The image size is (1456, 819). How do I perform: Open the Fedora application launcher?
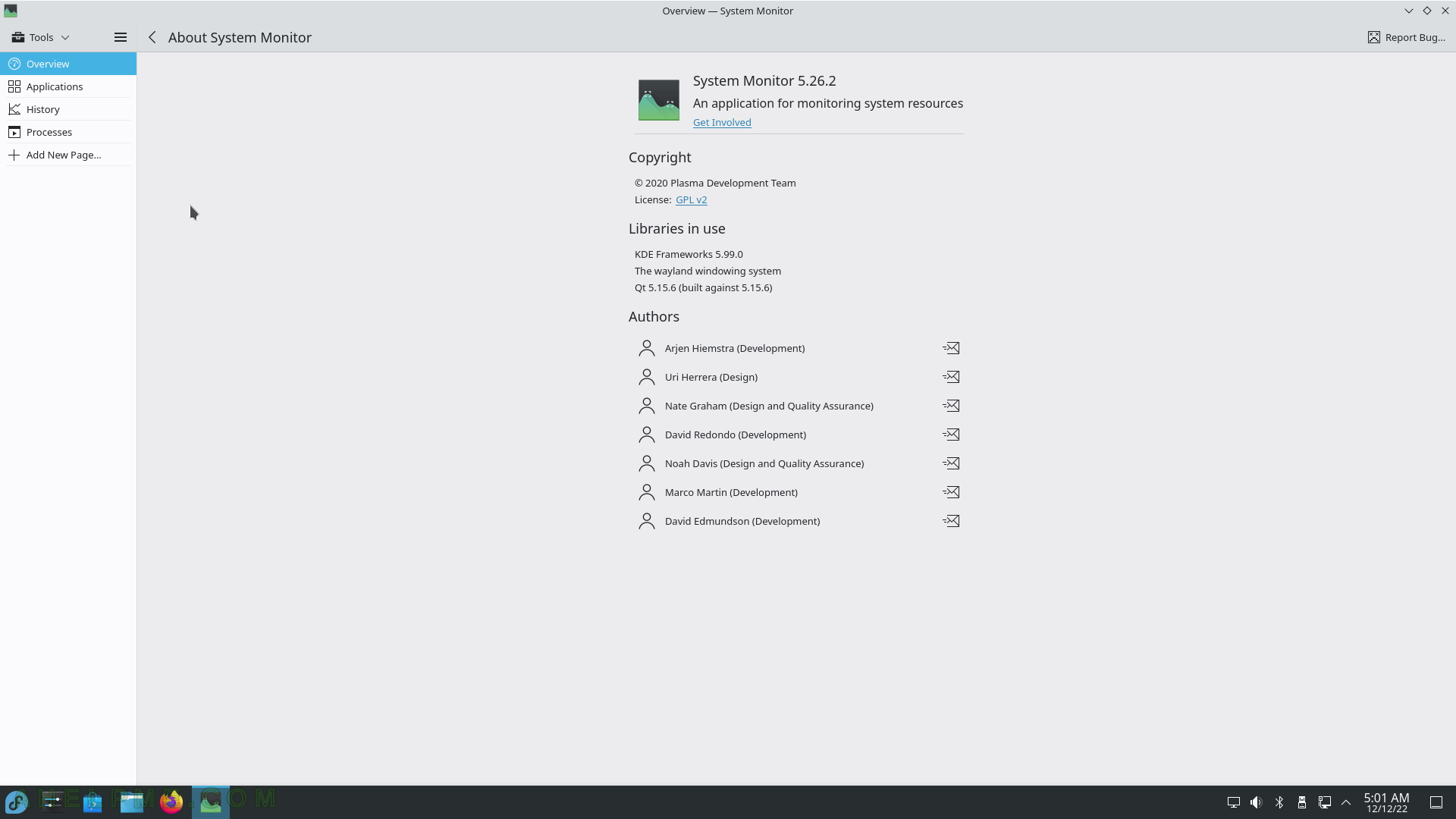(x=16, y=802)
